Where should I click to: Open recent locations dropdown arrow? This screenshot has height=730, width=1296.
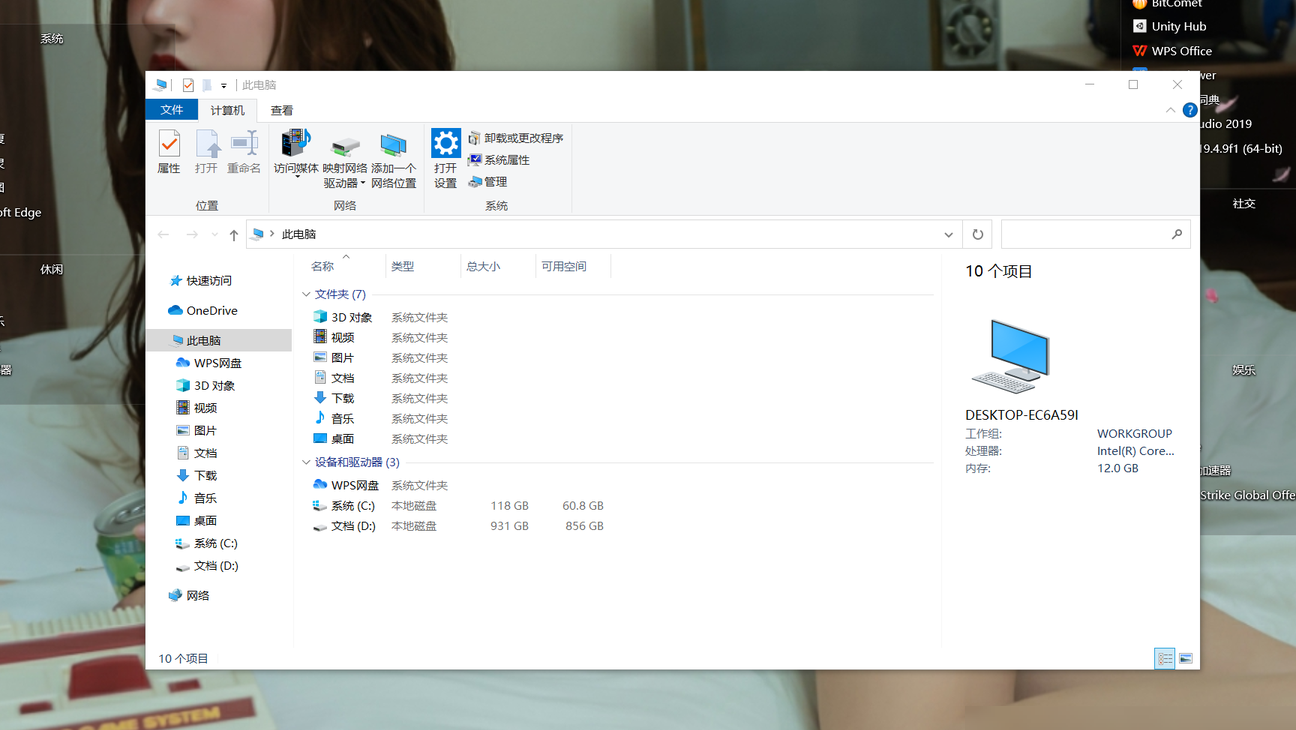click(x=214, y=234)
